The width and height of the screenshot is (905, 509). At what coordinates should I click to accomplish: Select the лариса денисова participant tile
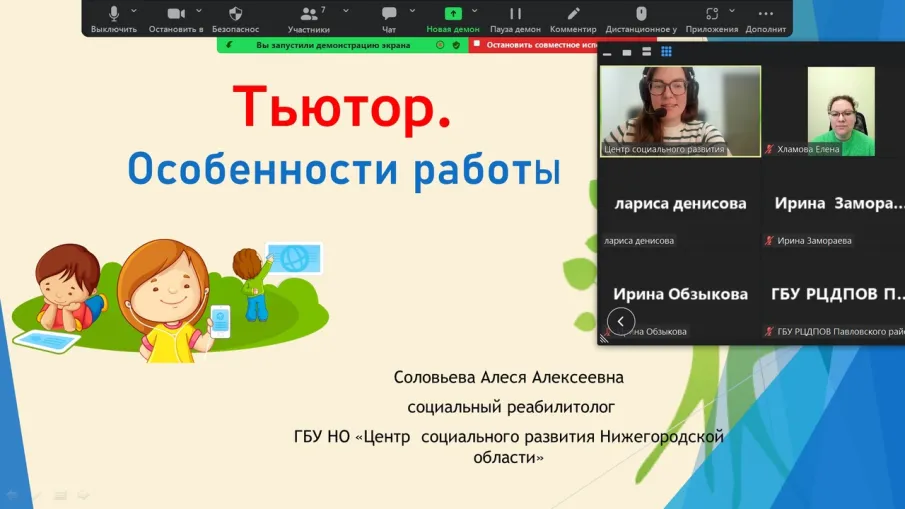tap(680, 203)
